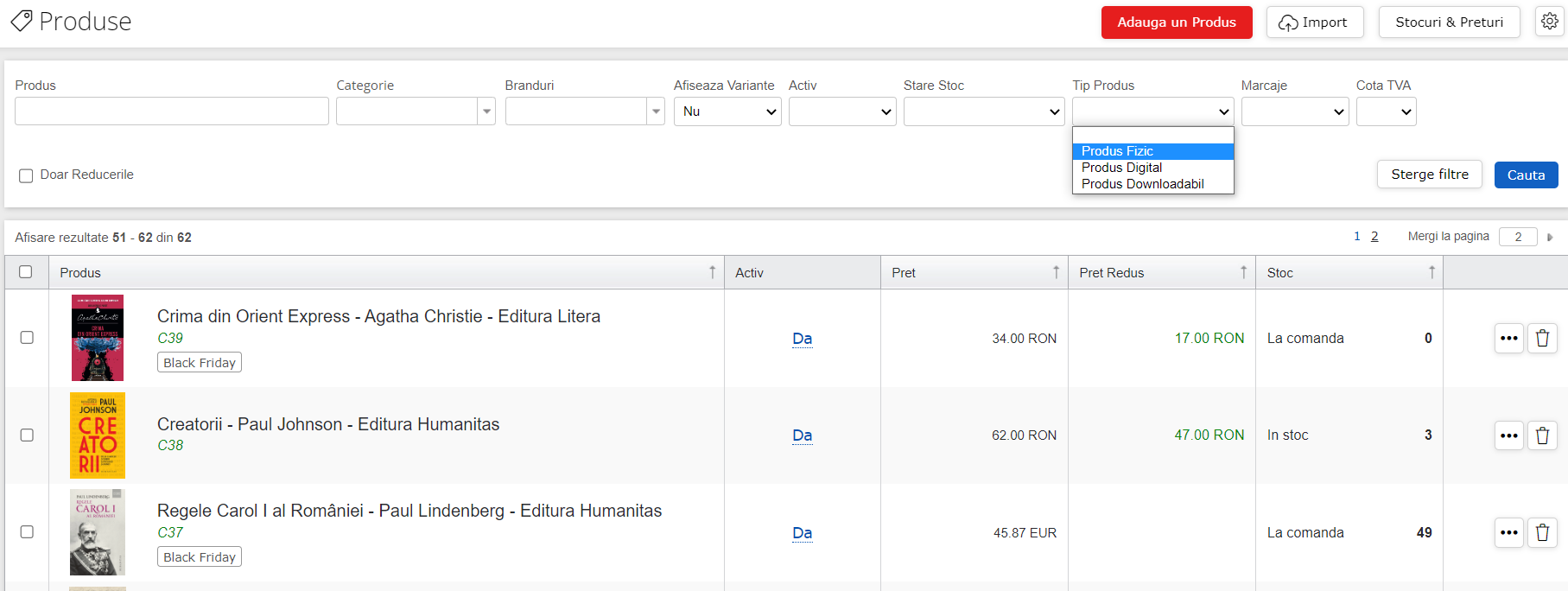Open the Stare Stoc dropdown
This screenshot has width=1568, height=591.
click(x=984, y=111)
